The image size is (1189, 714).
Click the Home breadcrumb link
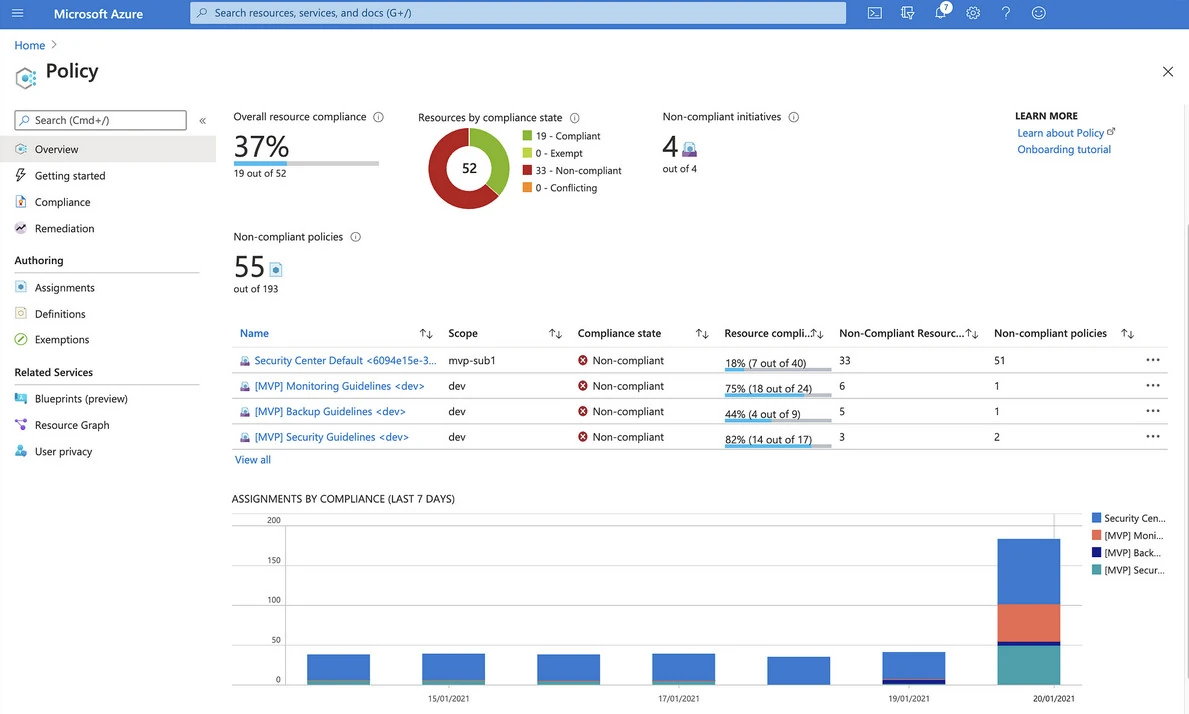[x=30, y=45]
